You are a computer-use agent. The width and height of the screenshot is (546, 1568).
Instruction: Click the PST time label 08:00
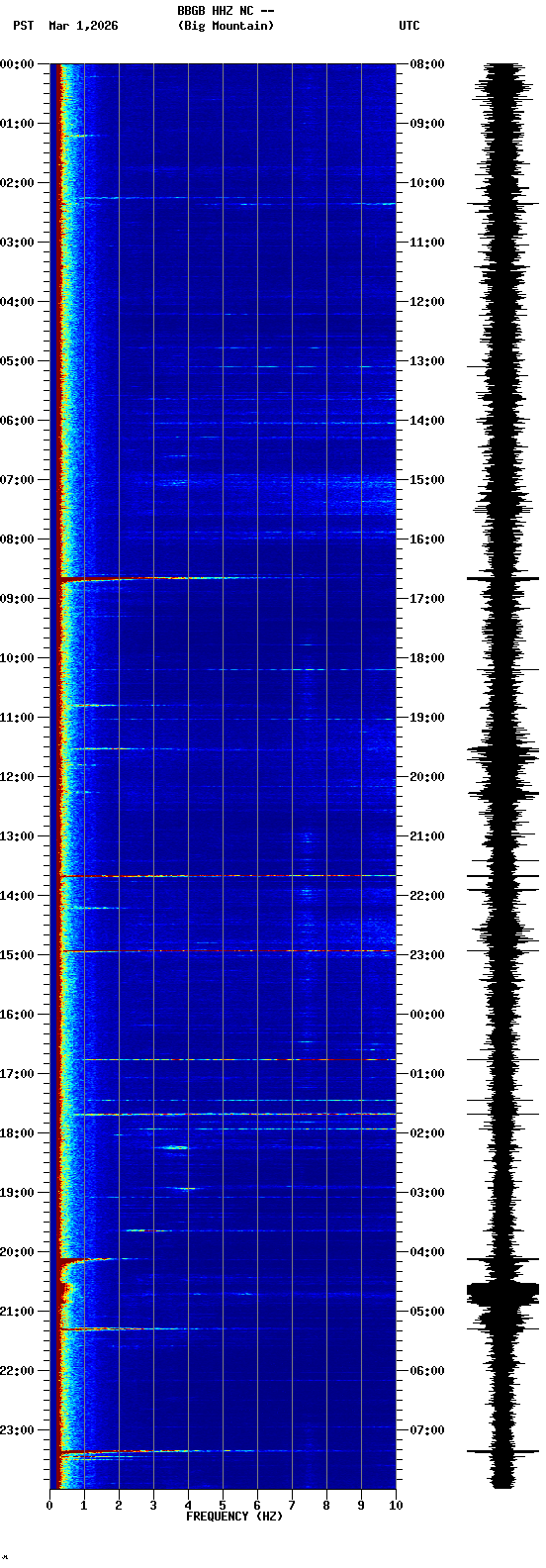(x=17, y=539)
